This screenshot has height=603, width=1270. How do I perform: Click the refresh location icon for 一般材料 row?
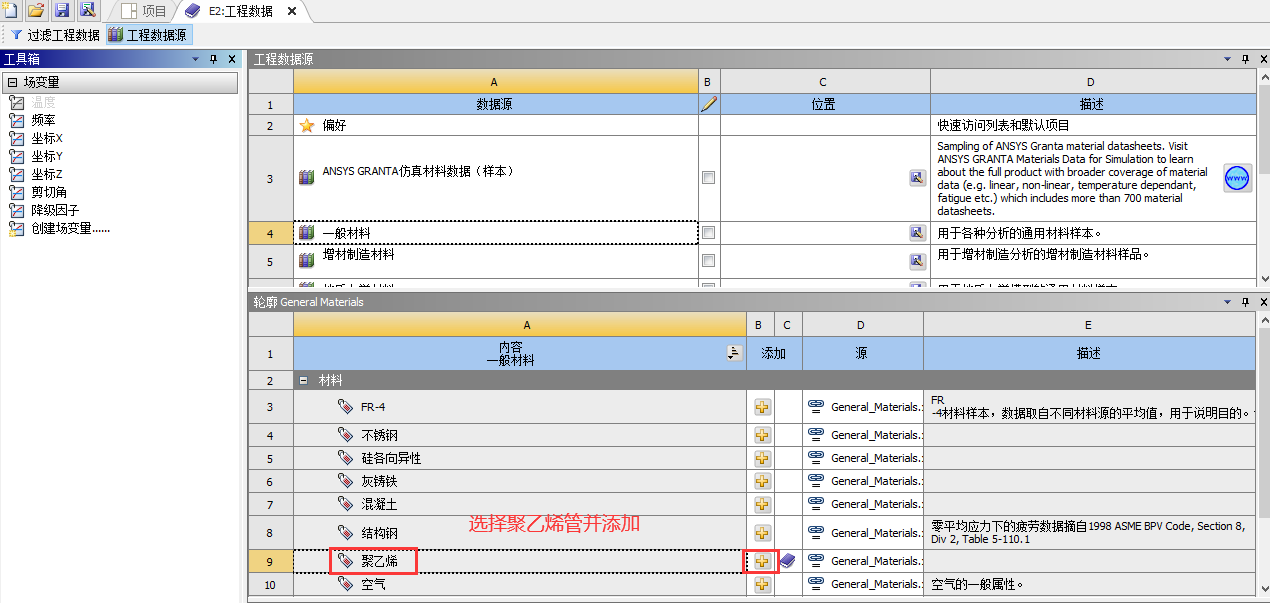click(x=918, y=233)
